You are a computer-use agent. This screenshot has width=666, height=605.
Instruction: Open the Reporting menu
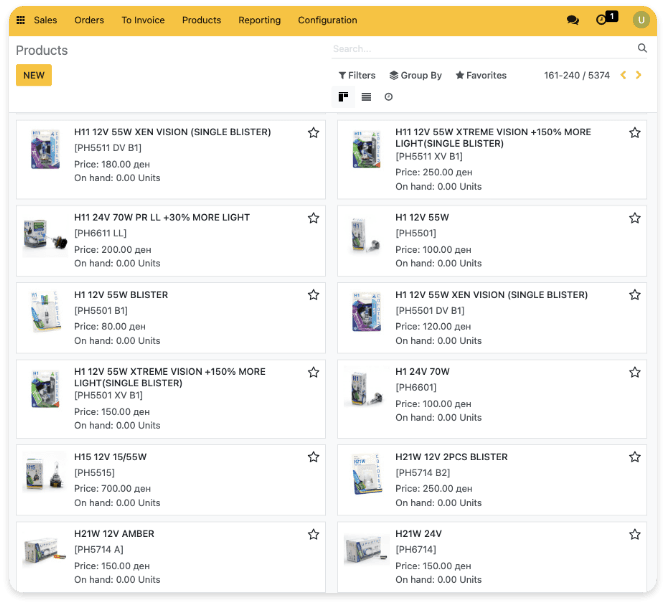(259, 20)
